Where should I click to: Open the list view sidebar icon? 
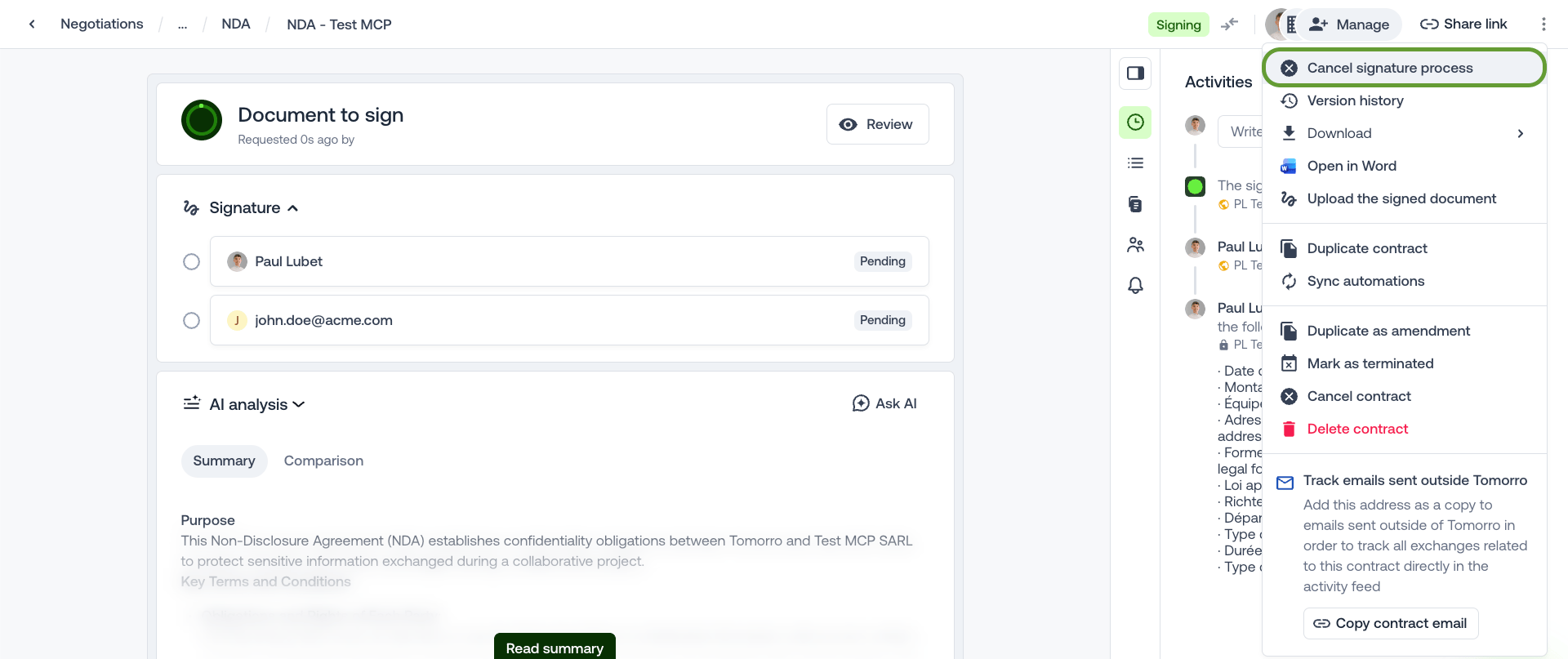pos(1135,163)
